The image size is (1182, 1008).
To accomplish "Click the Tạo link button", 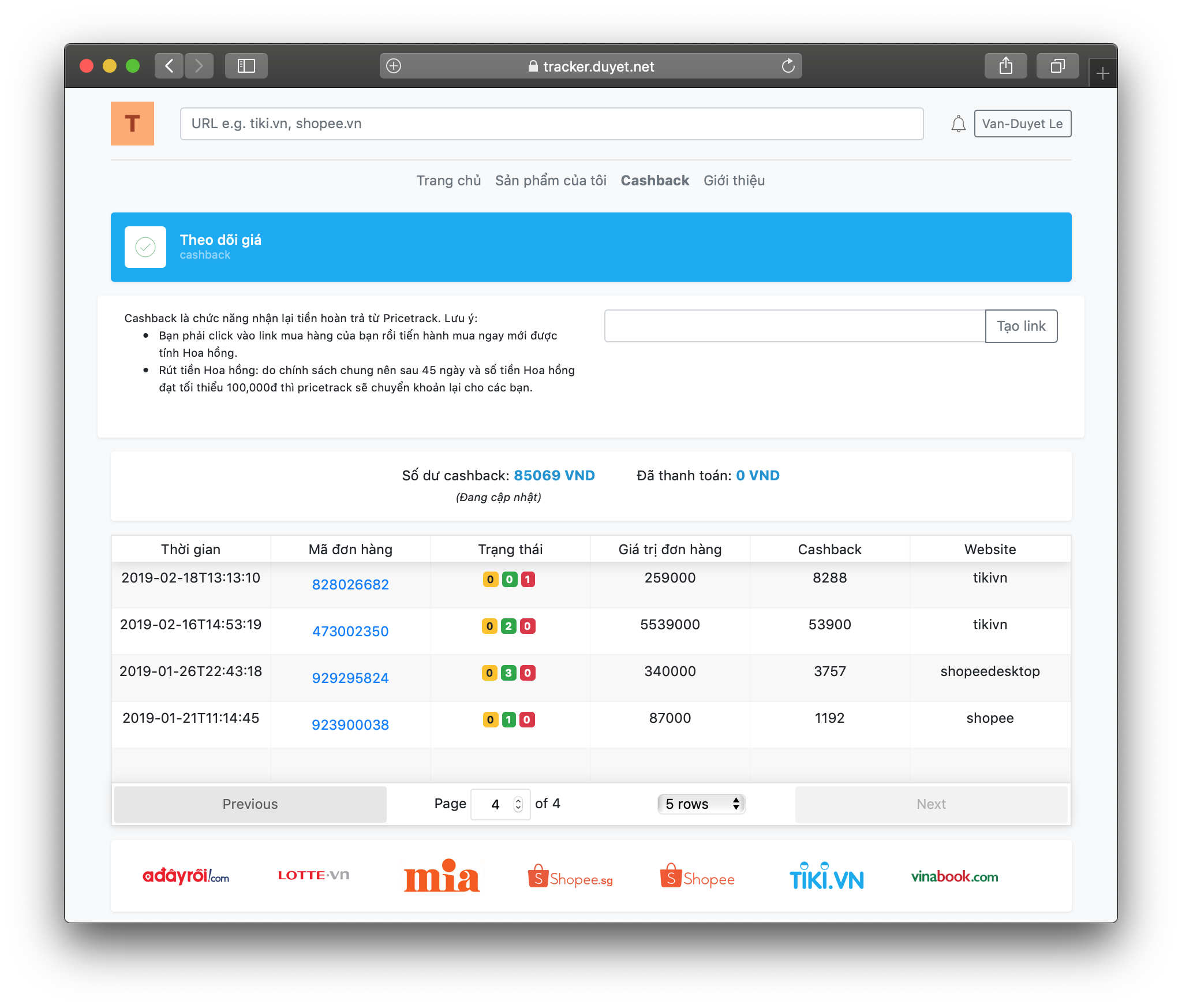I will [x=1020, y=326].
